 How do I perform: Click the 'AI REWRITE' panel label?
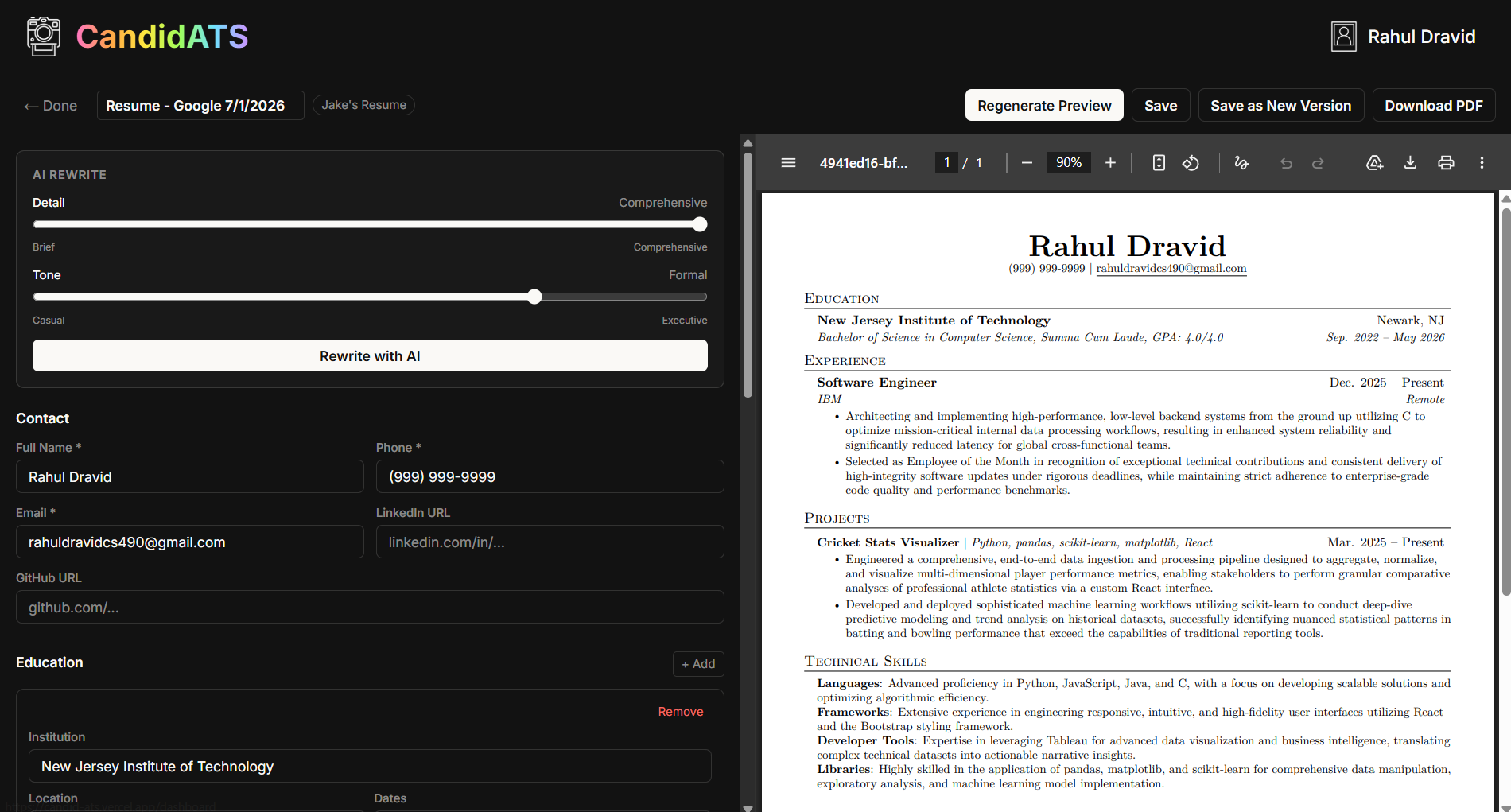(69, 175)
